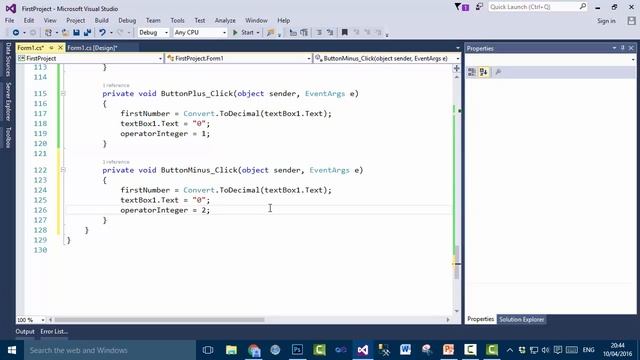Uncomment the selected lines icon
This screenshot has width=640, height=360.
point(330,33)
